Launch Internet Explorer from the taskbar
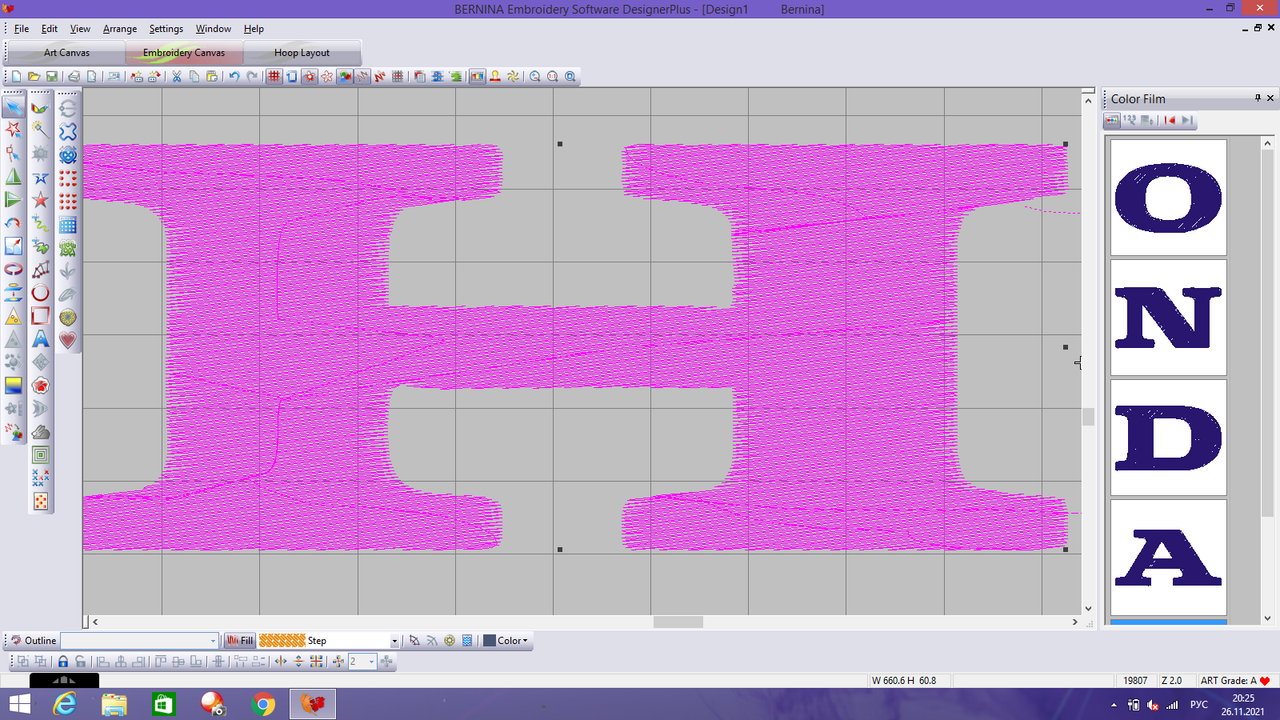1280x720 pixels. tap(67, 704)
